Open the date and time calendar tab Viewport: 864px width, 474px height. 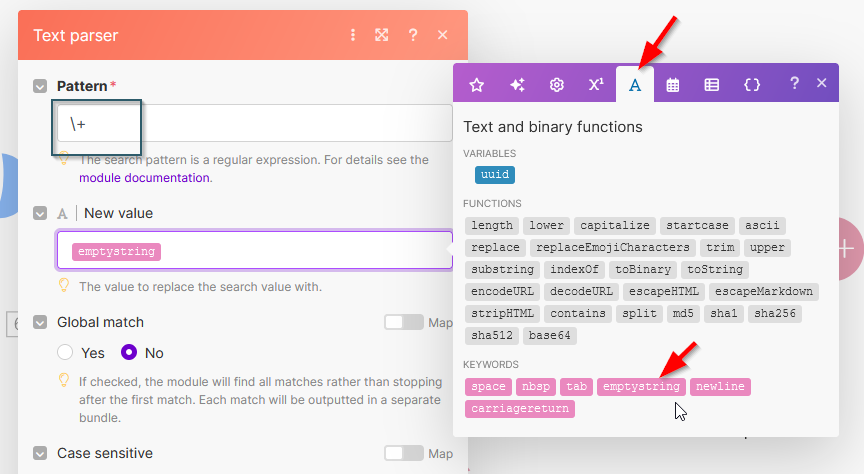tap(673, 85)
